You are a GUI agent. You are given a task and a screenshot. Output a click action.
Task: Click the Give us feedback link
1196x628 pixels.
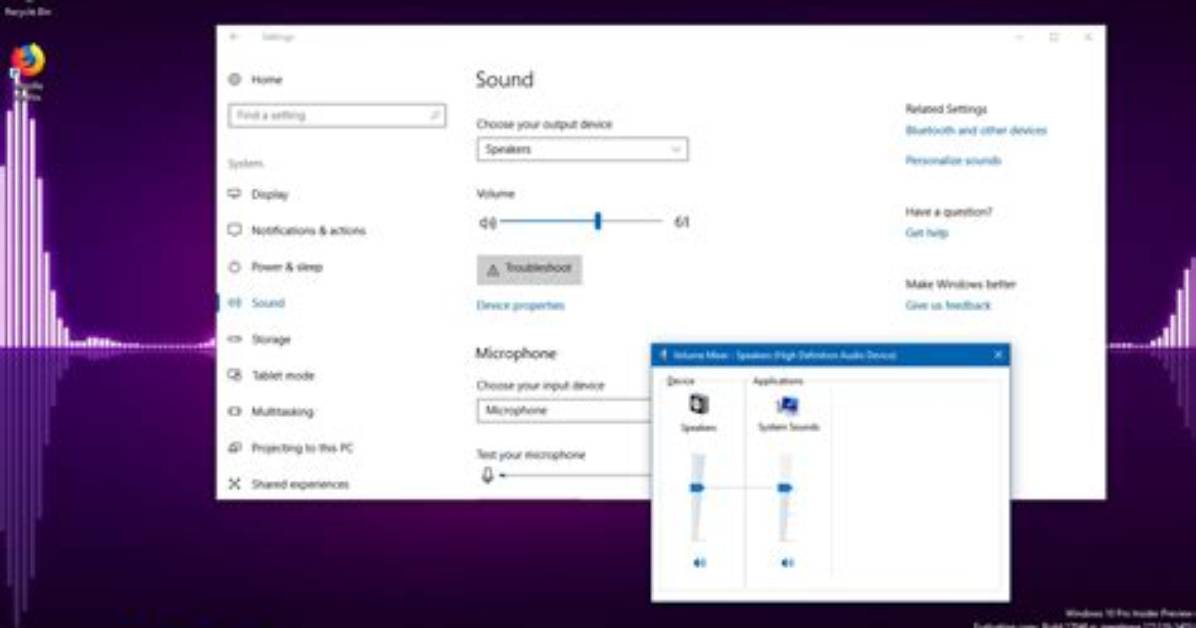click(948, 305)
